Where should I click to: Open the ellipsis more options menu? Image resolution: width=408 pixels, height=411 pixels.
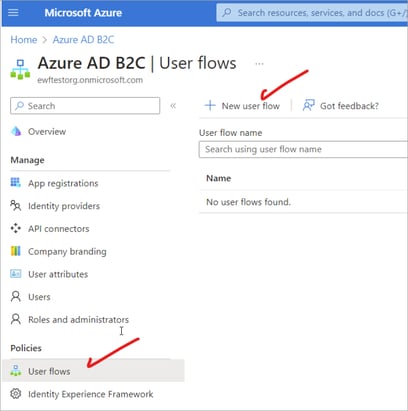tap(259, 63)
